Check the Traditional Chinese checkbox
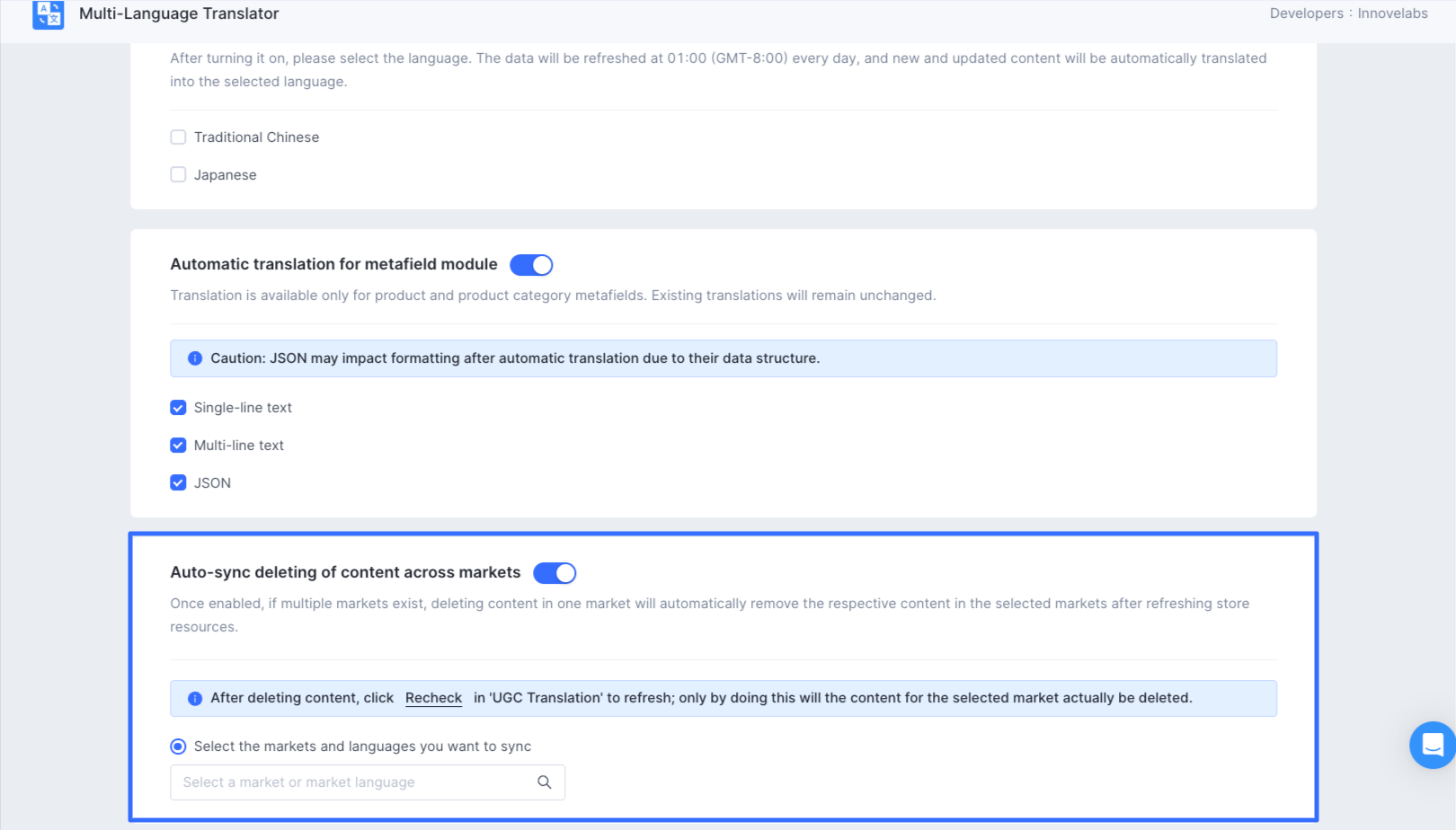This screenshot has height=830, width=1456. point(178,137)
